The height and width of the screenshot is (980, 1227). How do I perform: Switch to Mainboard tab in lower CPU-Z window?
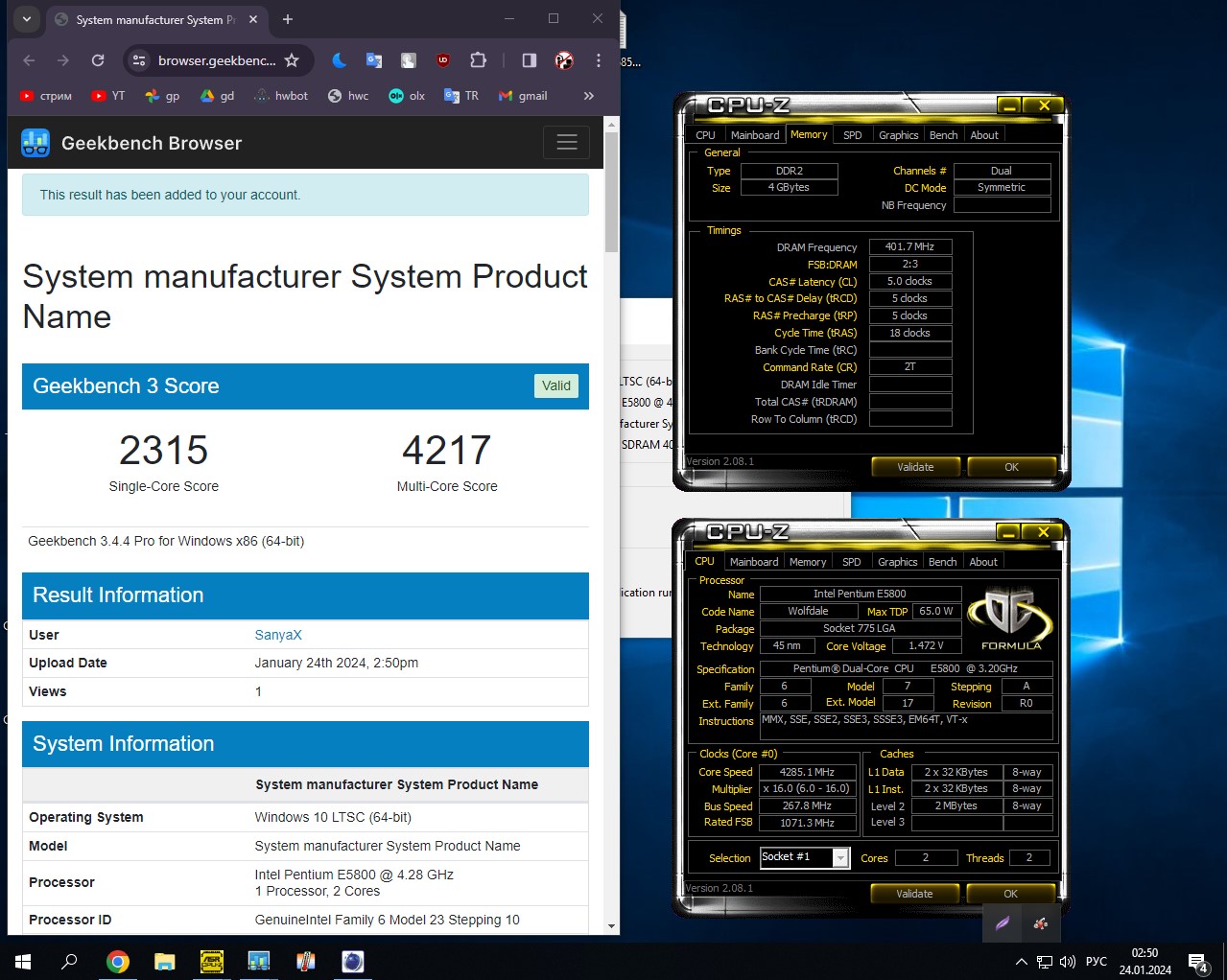coord(754,562)
